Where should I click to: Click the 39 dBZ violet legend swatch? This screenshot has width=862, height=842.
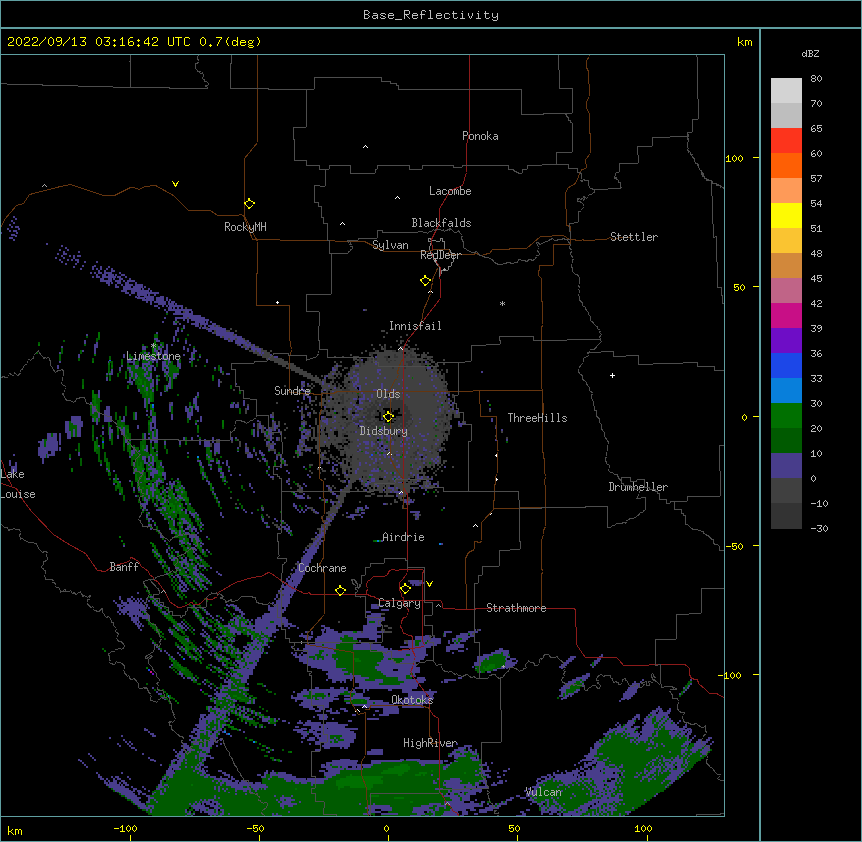coord(786,340)
